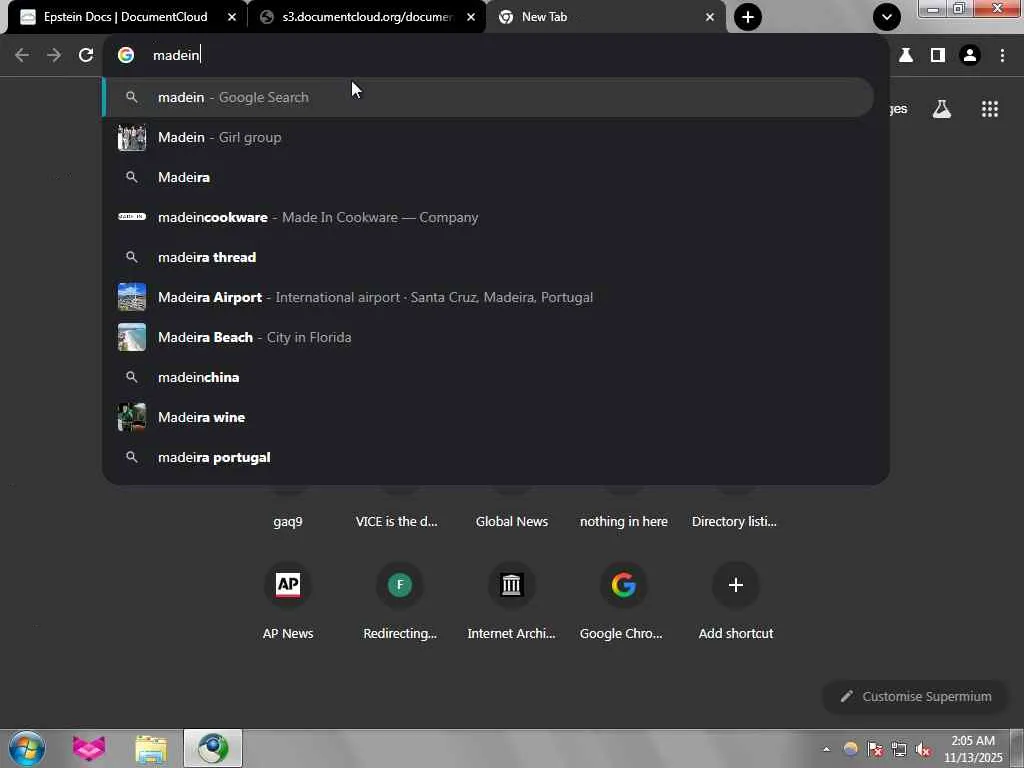Screen dimensions: 1024x768
Task: Open the Internet Archive shortcut icon
Action: click(x=511, y=584)
